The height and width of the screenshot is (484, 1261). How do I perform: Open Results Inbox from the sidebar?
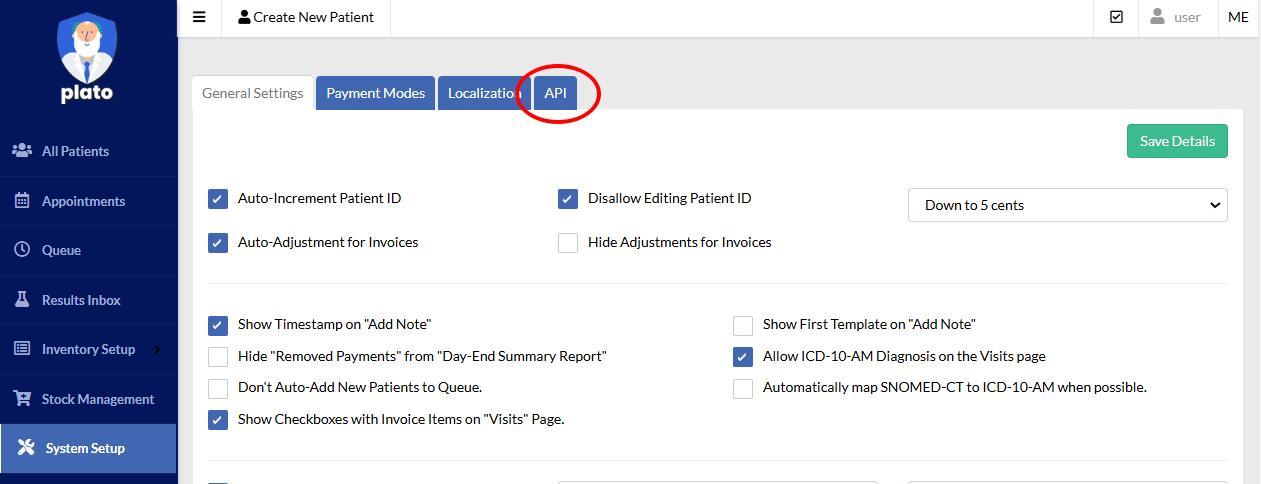click(x=88, y=299)
